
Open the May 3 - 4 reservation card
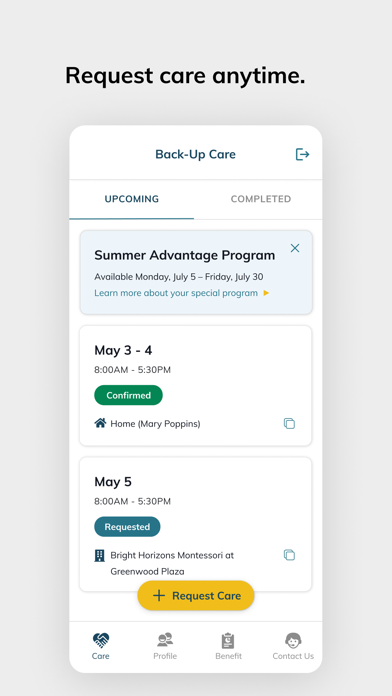(196, 386)
